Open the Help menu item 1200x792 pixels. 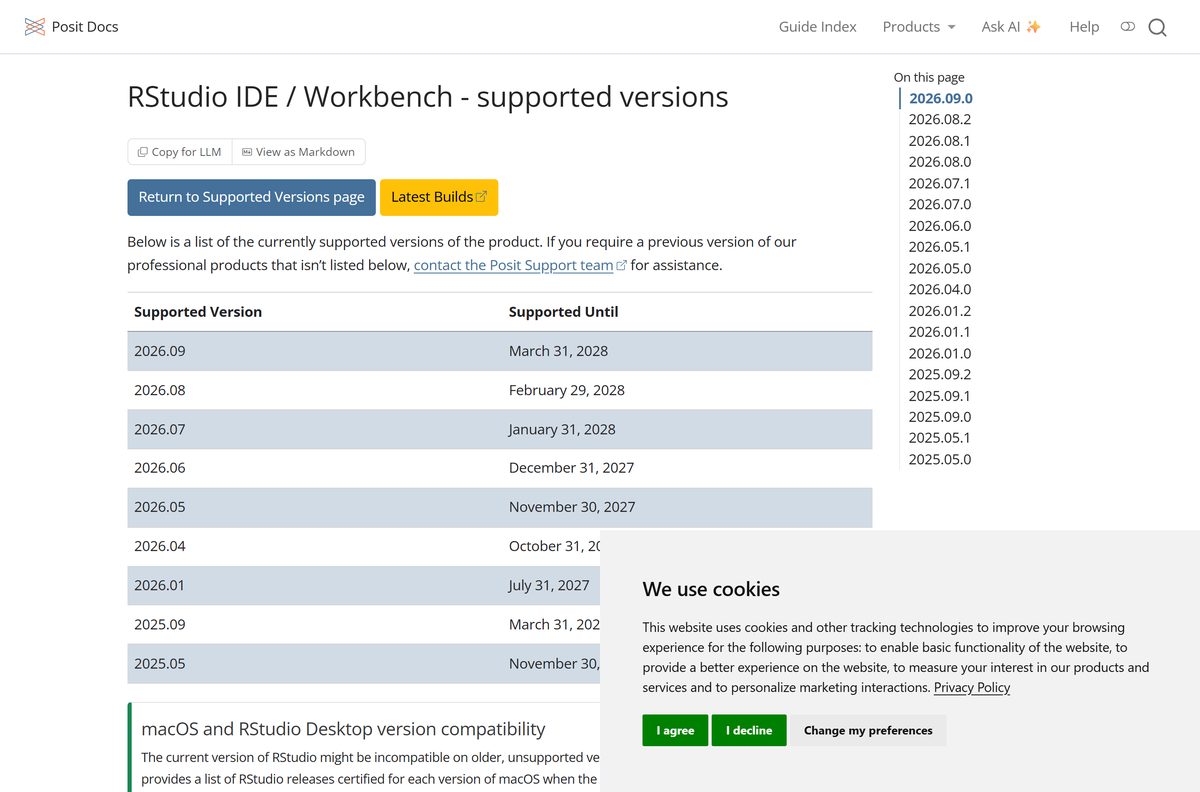[1084, 27]
